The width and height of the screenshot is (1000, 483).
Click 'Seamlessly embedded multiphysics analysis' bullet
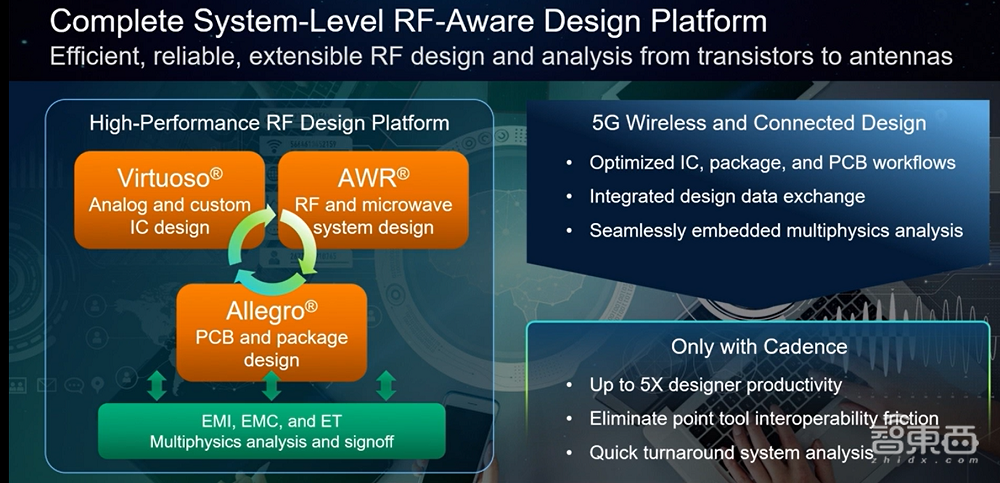776,230
